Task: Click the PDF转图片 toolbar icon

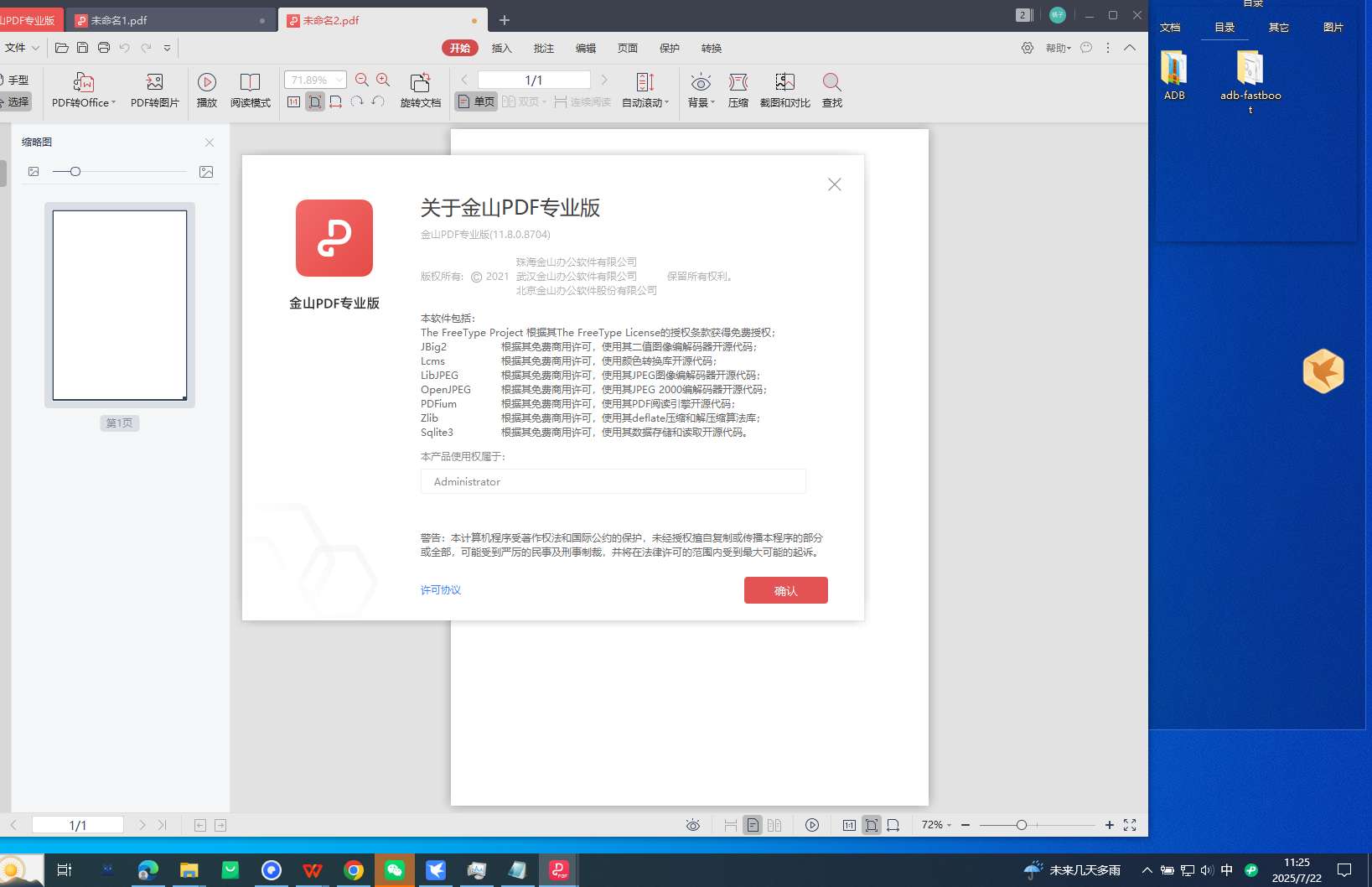Action: click(154, 82)
